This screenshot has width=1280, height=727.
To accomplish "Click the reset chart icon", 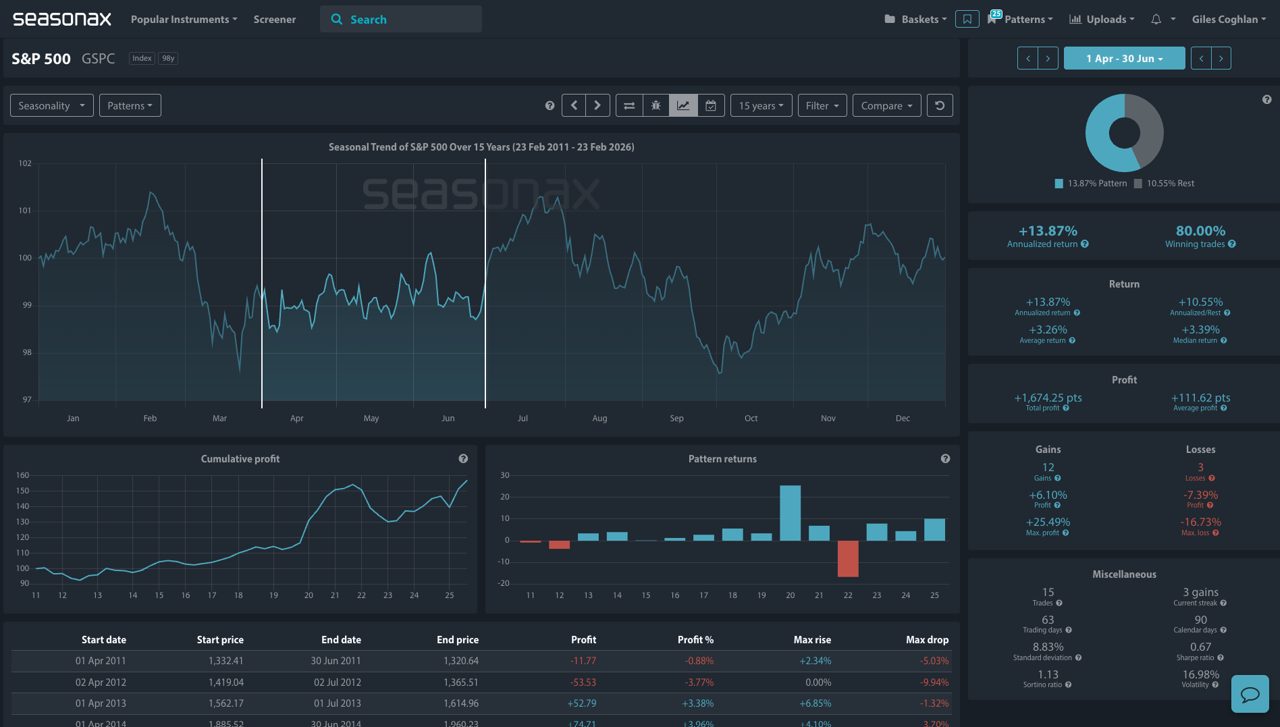I will (939, 105).
